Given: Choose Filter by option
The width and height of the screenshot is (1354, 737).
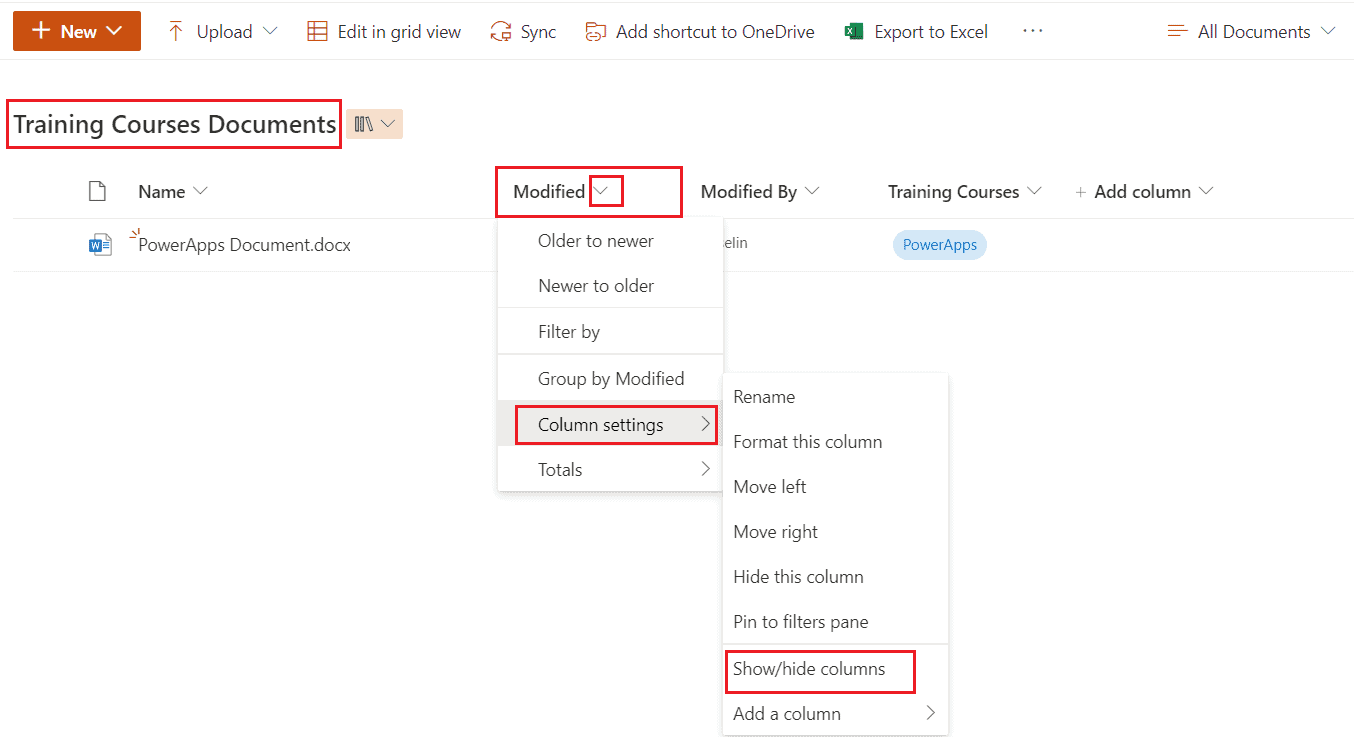Looking at the screenshot, I should point(610,331).
